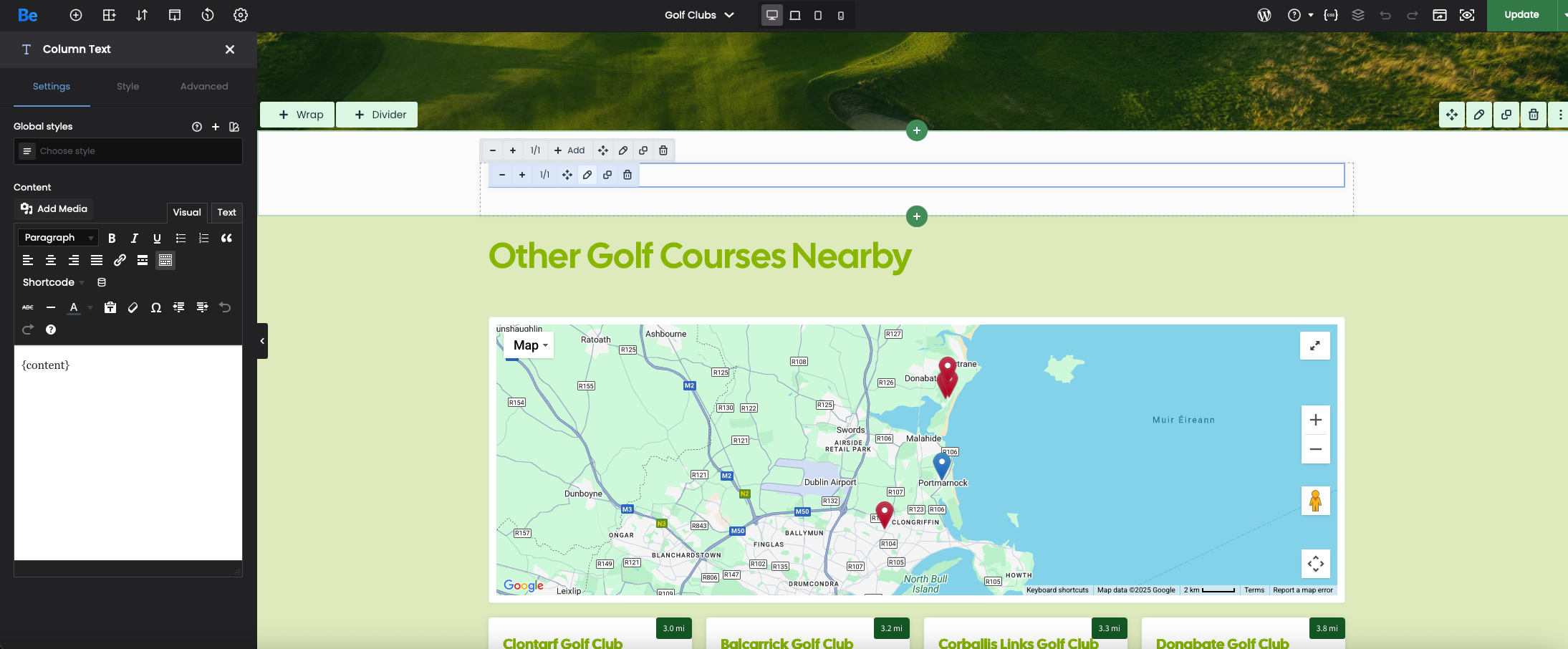Click the insert link icon
Image resolution: width=1568 pixels, height=649 pixels.
click(x=120, y=260)
